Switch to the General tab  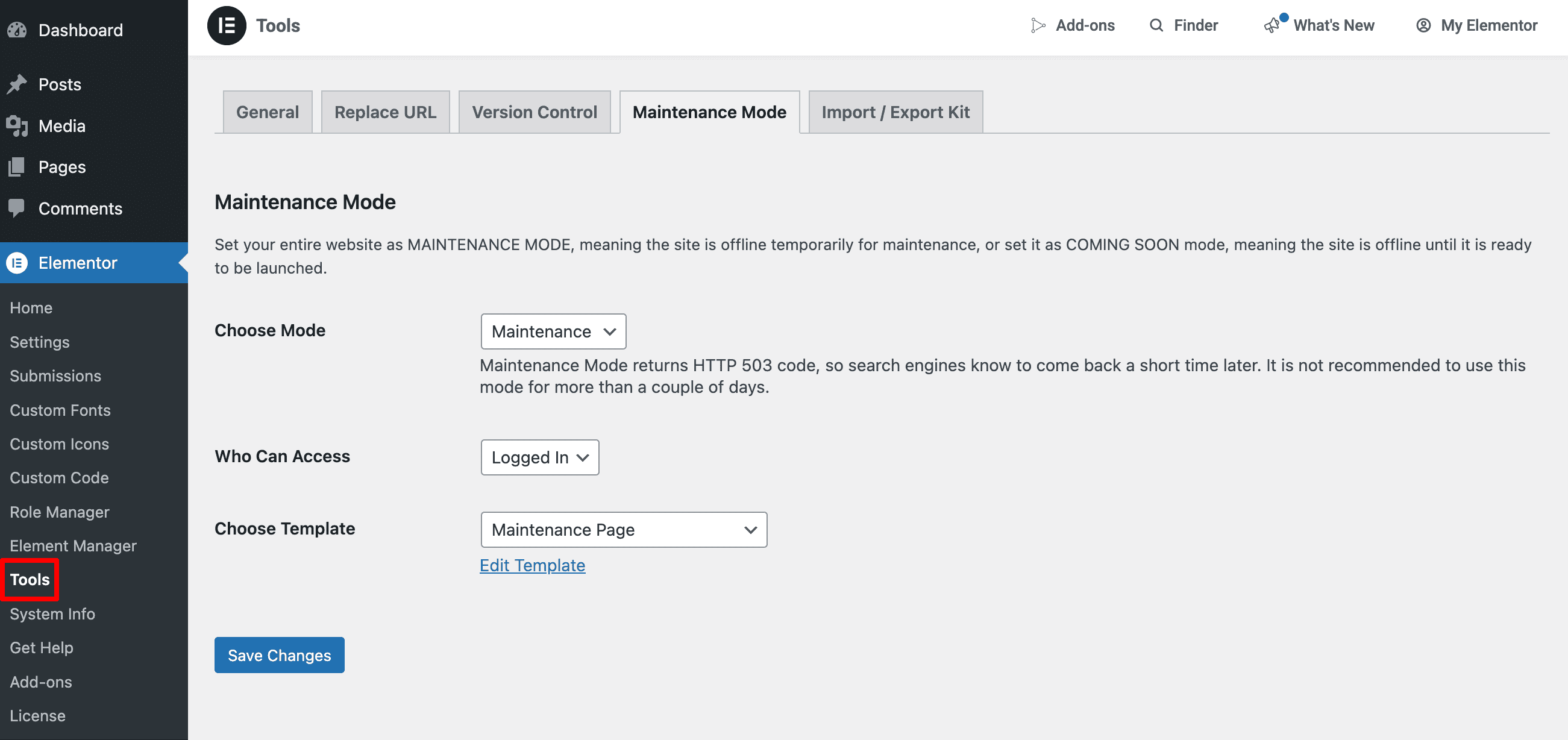pyautogui.click(x=268, y=112)
